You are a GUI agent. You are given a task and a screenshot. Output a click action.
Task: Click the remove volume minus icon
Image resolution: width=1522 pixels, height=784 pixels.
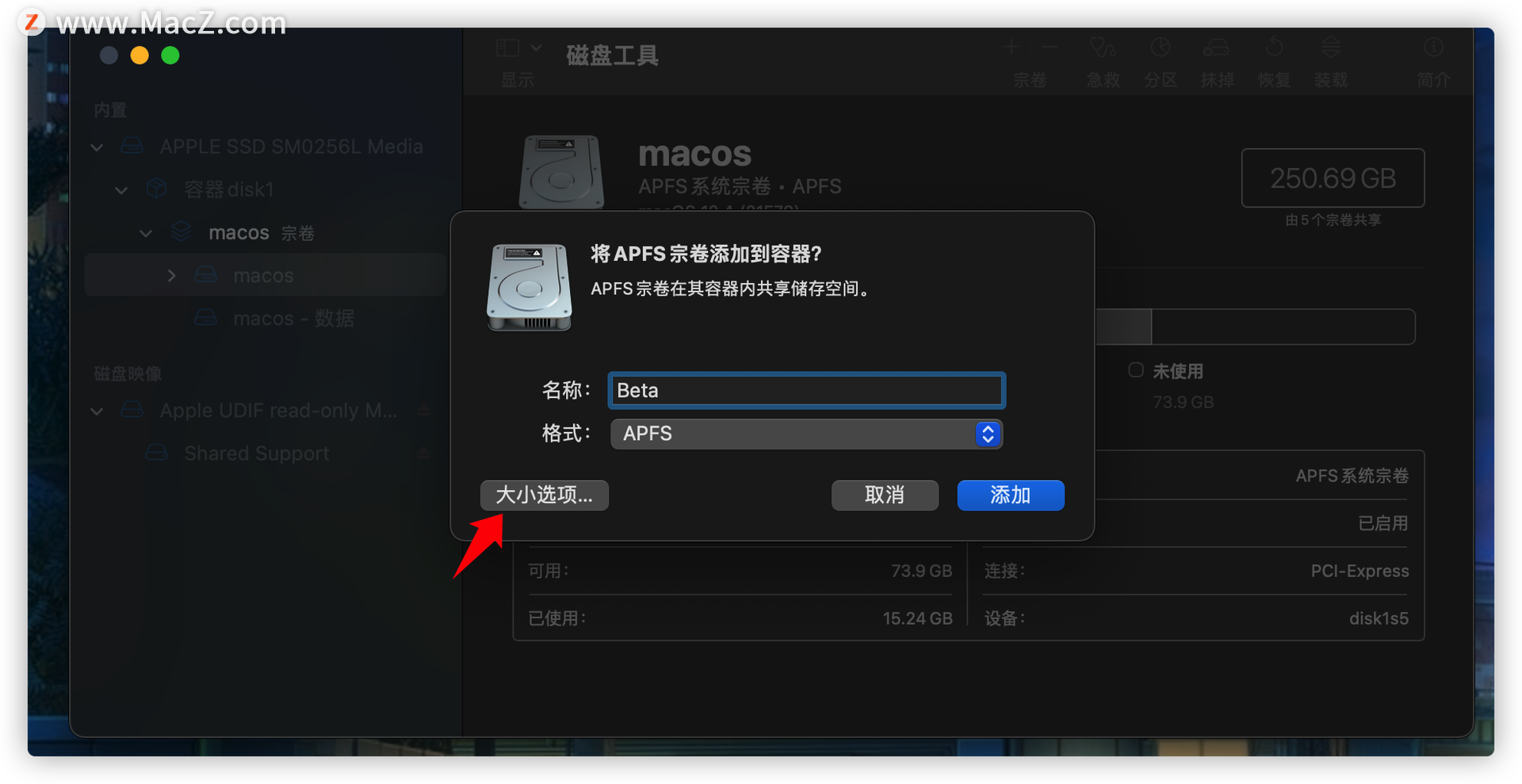click(x=1050, y=48)
